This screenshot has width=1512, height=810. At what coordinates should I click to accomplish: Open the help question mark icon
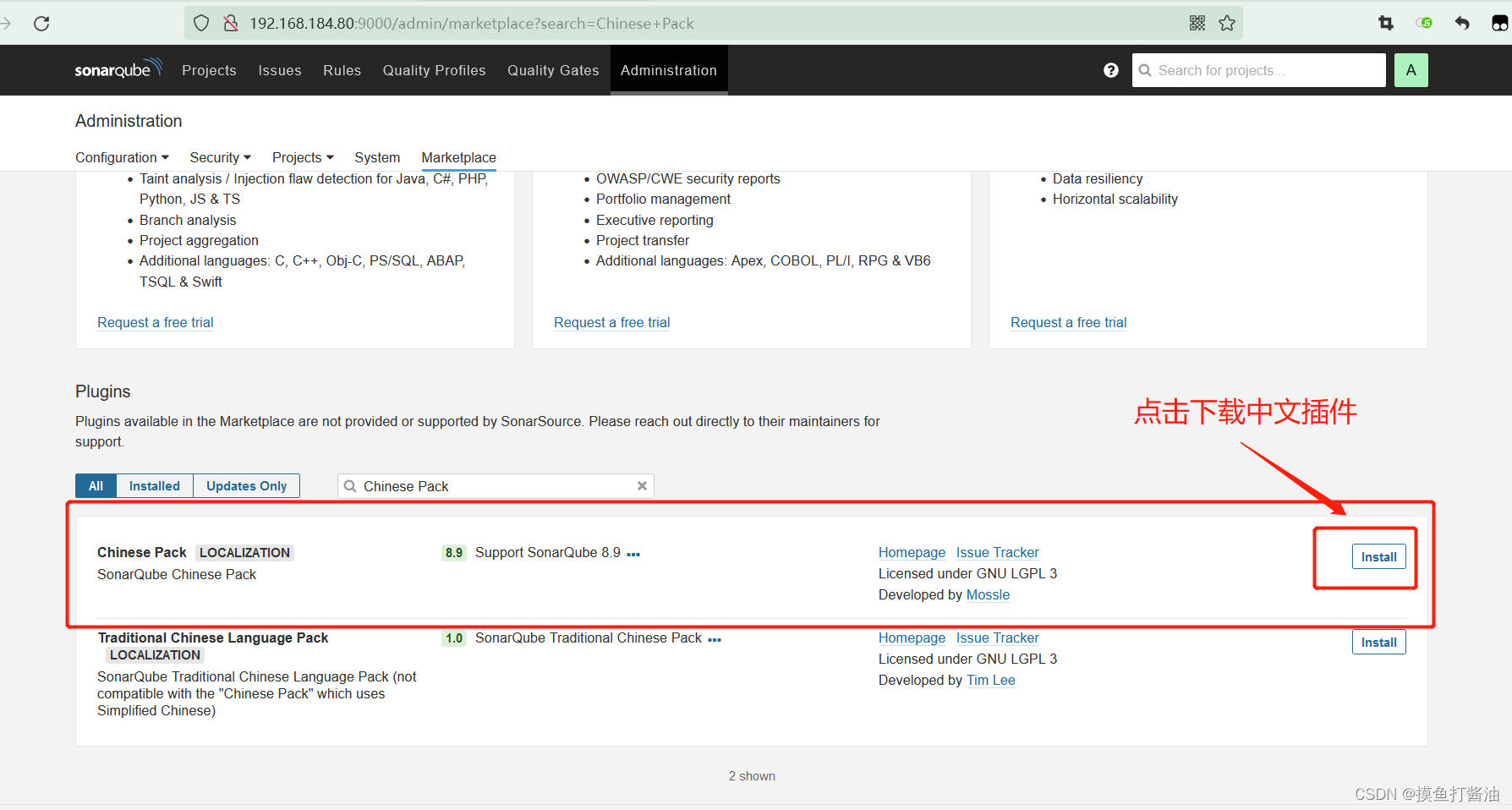pyautogui.click(x=1111, y=70)
